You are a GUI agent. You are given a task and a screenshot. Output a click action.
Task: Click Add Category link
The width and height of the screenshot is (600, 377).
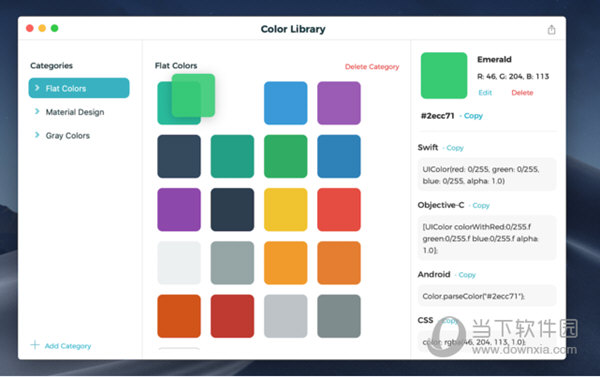[68, 346]
